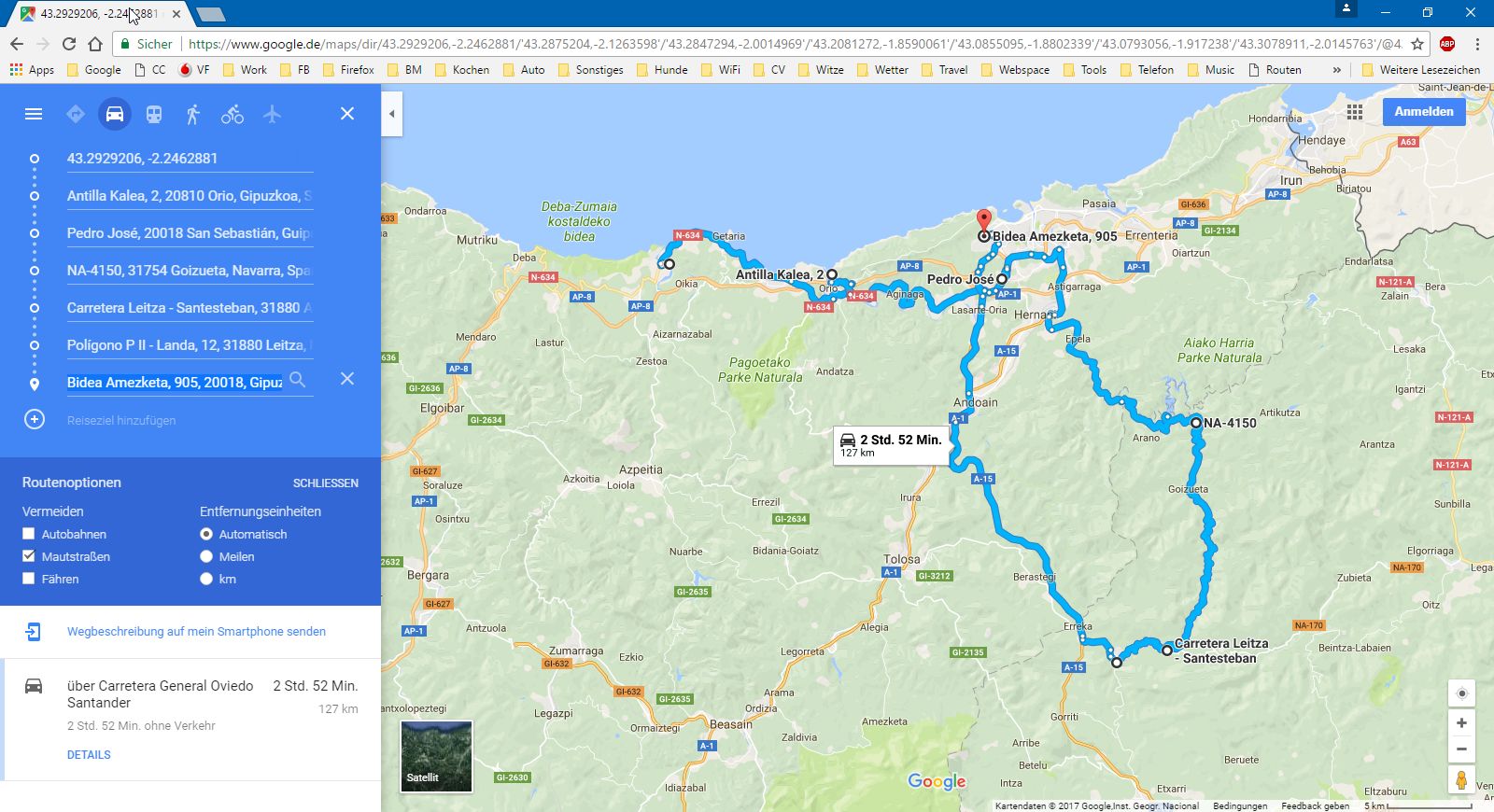Select driving travel mode icon
Viewport: 1494px width, 812px height.
[115, 114]
